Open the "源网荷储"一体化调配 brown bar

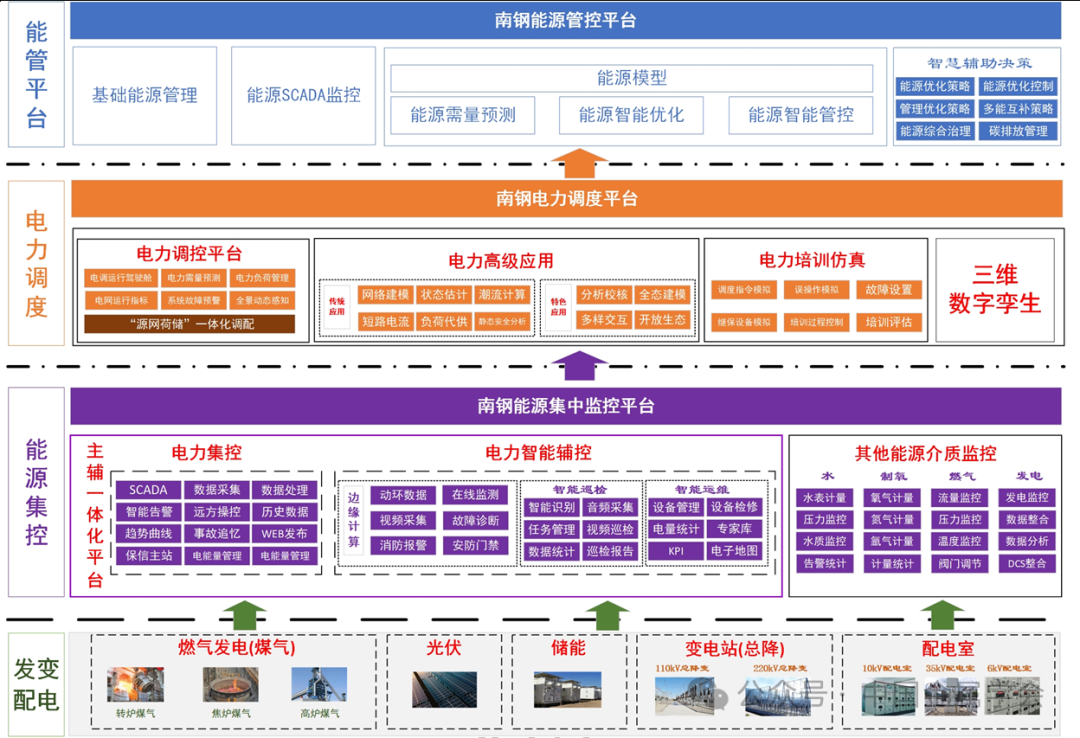click(189, 324)
